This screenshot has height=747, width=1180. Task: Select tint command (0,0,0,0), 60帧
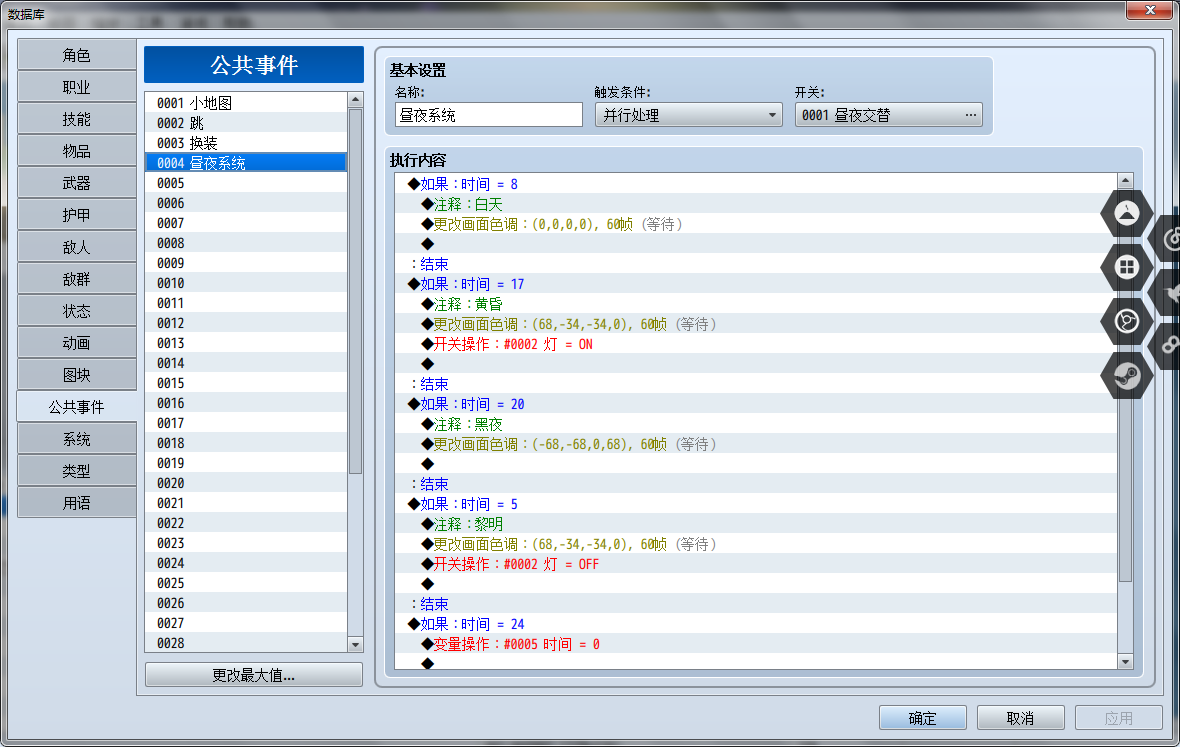click(x=756, y=224)
